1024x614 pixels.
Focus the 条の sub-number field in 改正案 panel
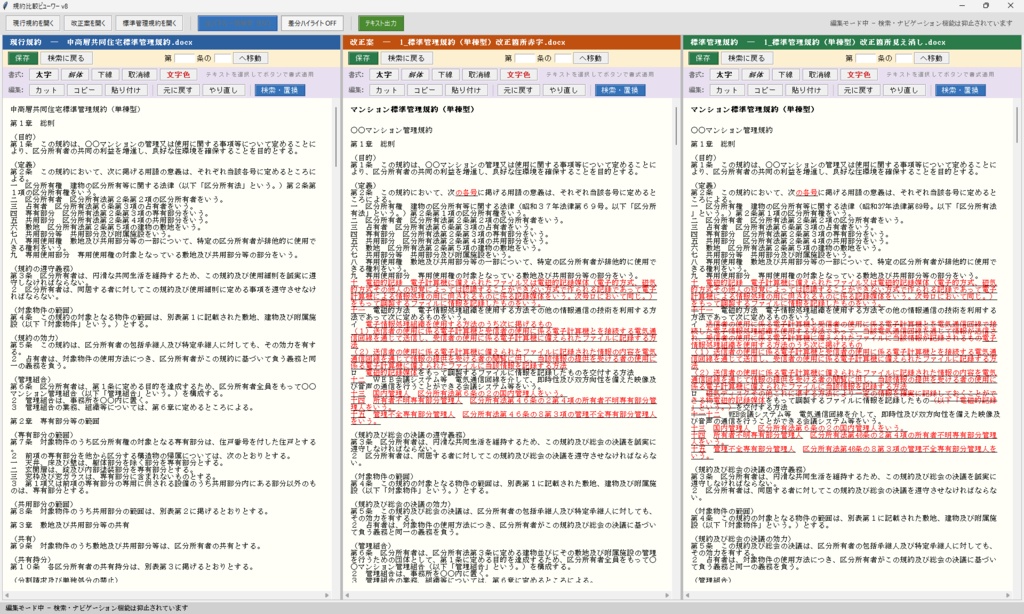pyautogui.click(x=564, y=58)
